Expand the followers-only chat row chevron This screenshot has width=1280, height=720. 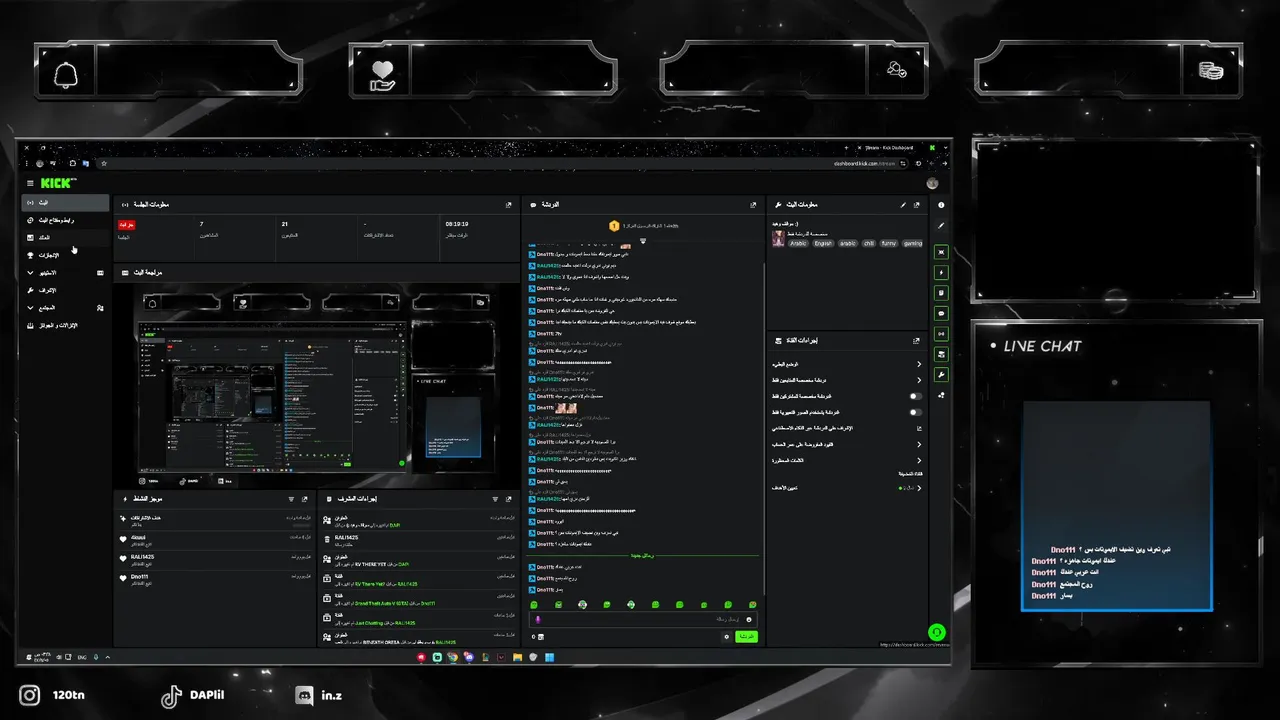coord(919,380)
